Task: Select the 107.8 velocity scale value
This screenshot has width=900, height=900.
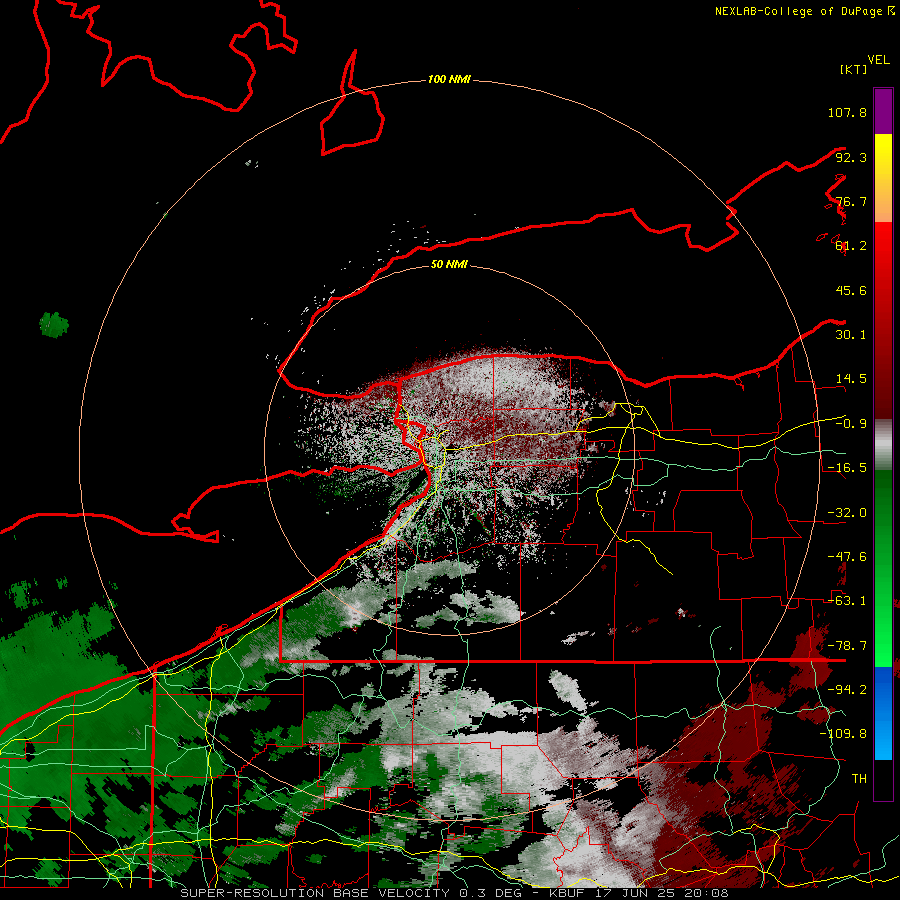Action: click(847, 112)
